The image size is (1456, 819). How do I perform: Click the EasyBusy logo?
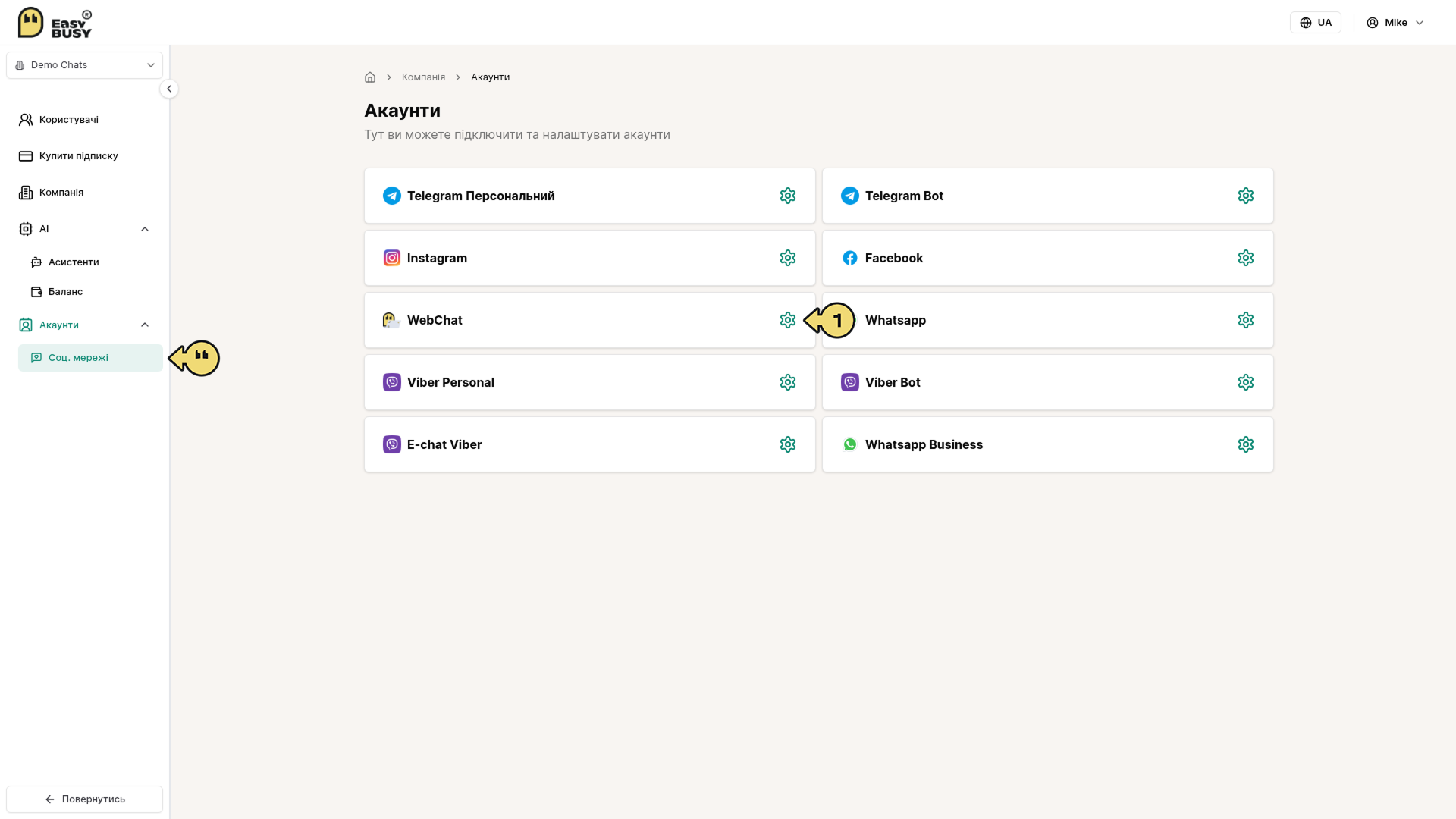(x=55, y=23)
